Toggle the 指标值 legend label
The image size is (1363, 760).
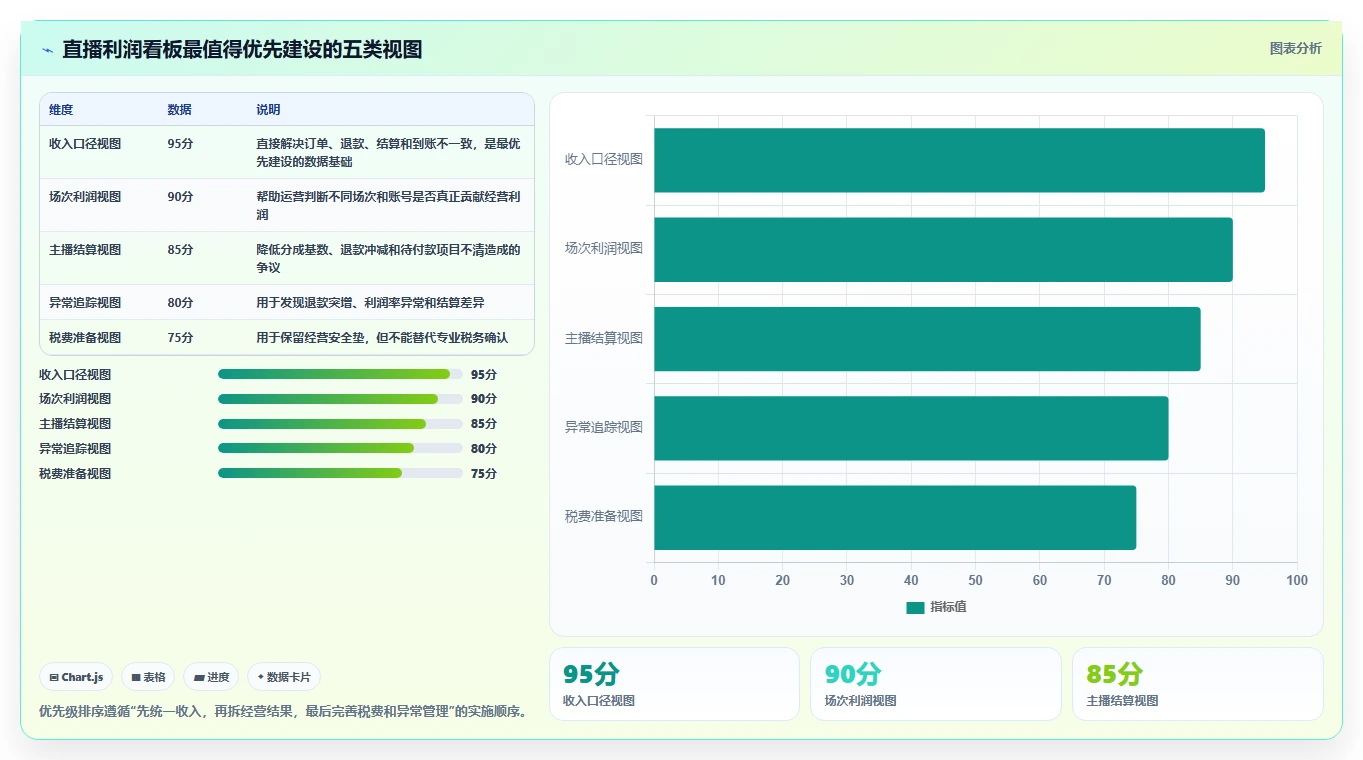point(948,607)
